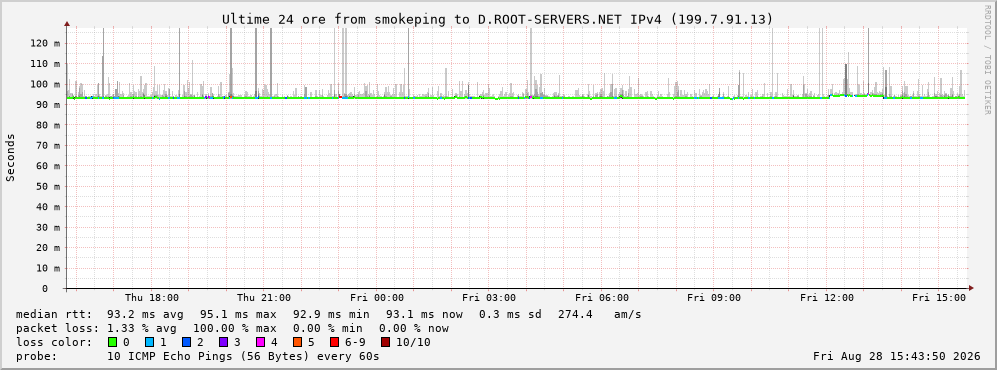The height and width of the screenshot is (370, 997).
Task: Click the 100 m y-axis tick label
Action: 48,84
